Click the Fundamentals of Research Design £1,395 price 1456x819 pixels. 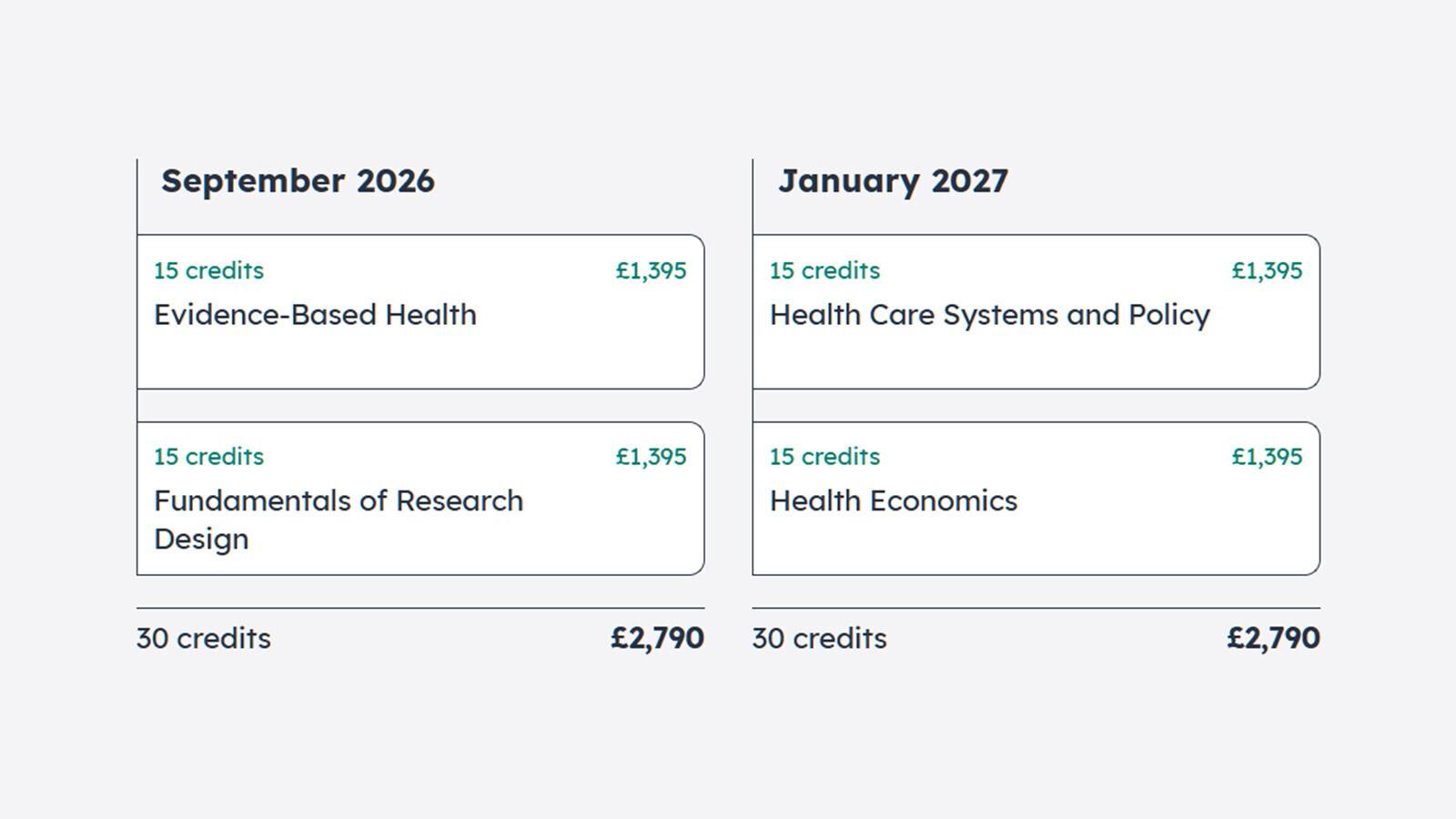tap(651, 457)
